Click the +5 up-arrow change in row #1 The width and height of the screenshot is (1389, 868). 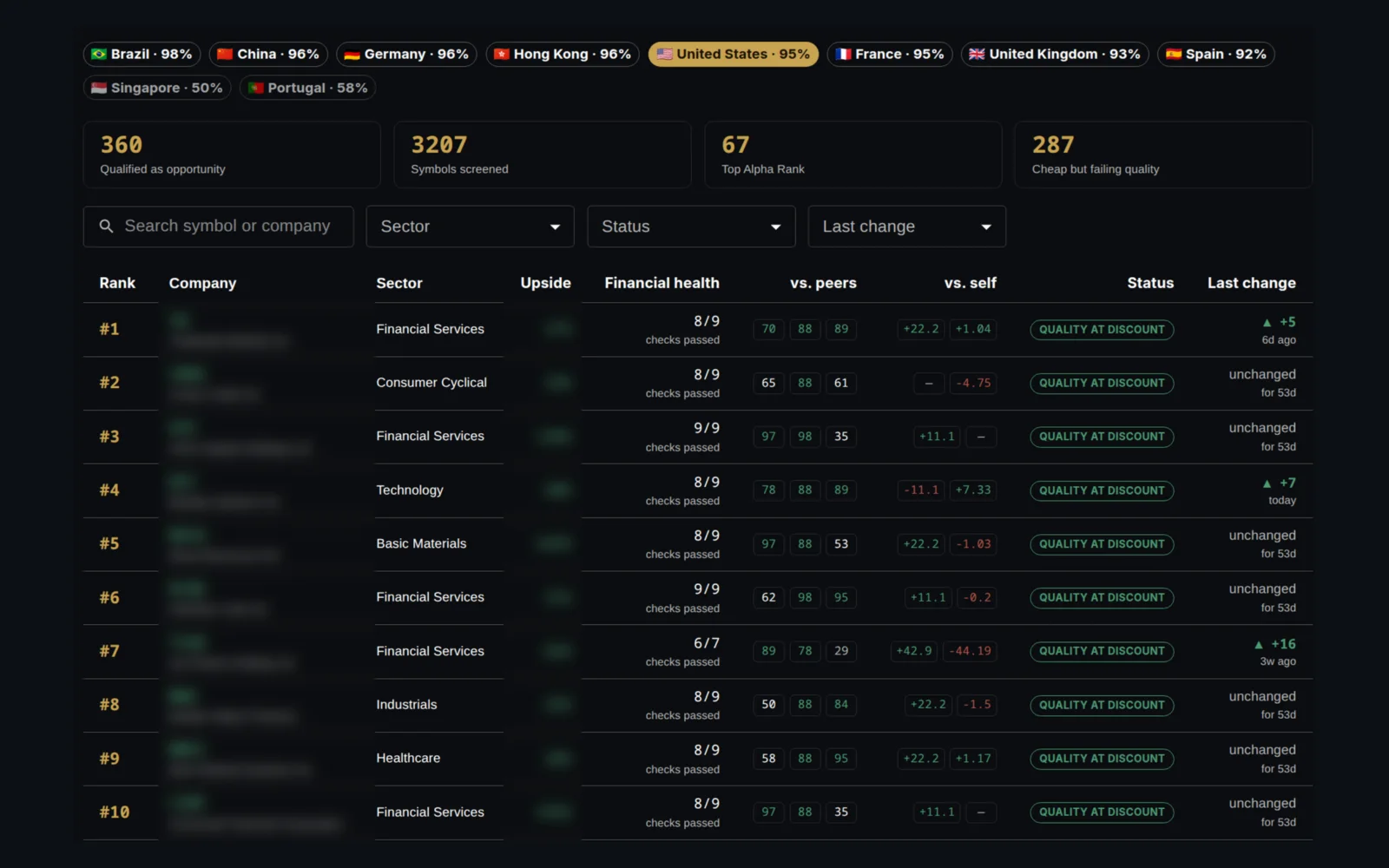(1279, 322)
